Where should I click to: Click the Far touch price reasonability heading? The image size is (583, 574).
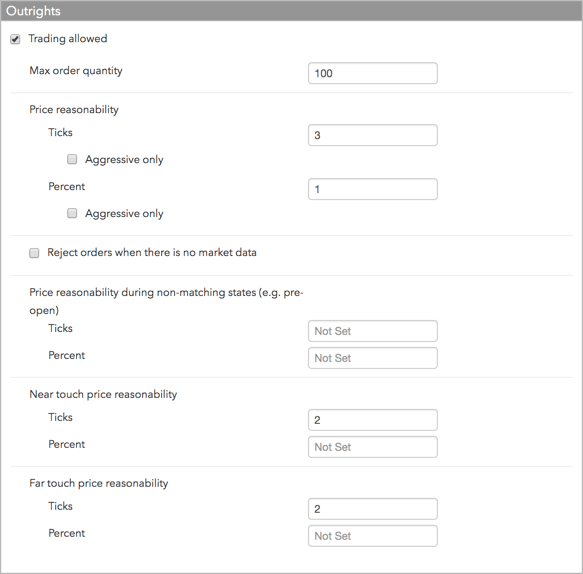pyautogui.click(x=99, y=483)
